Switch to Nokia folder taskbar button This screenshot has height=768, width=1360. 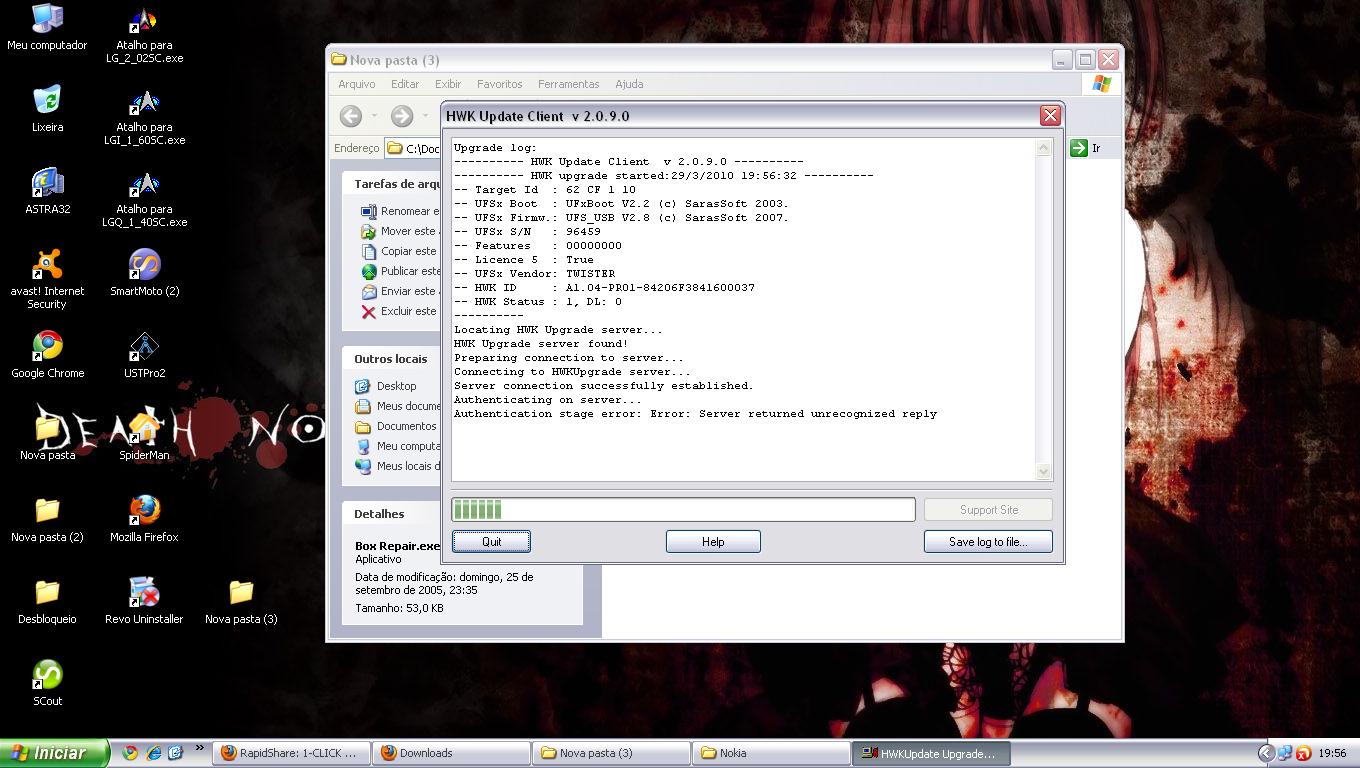coord(771,753)
